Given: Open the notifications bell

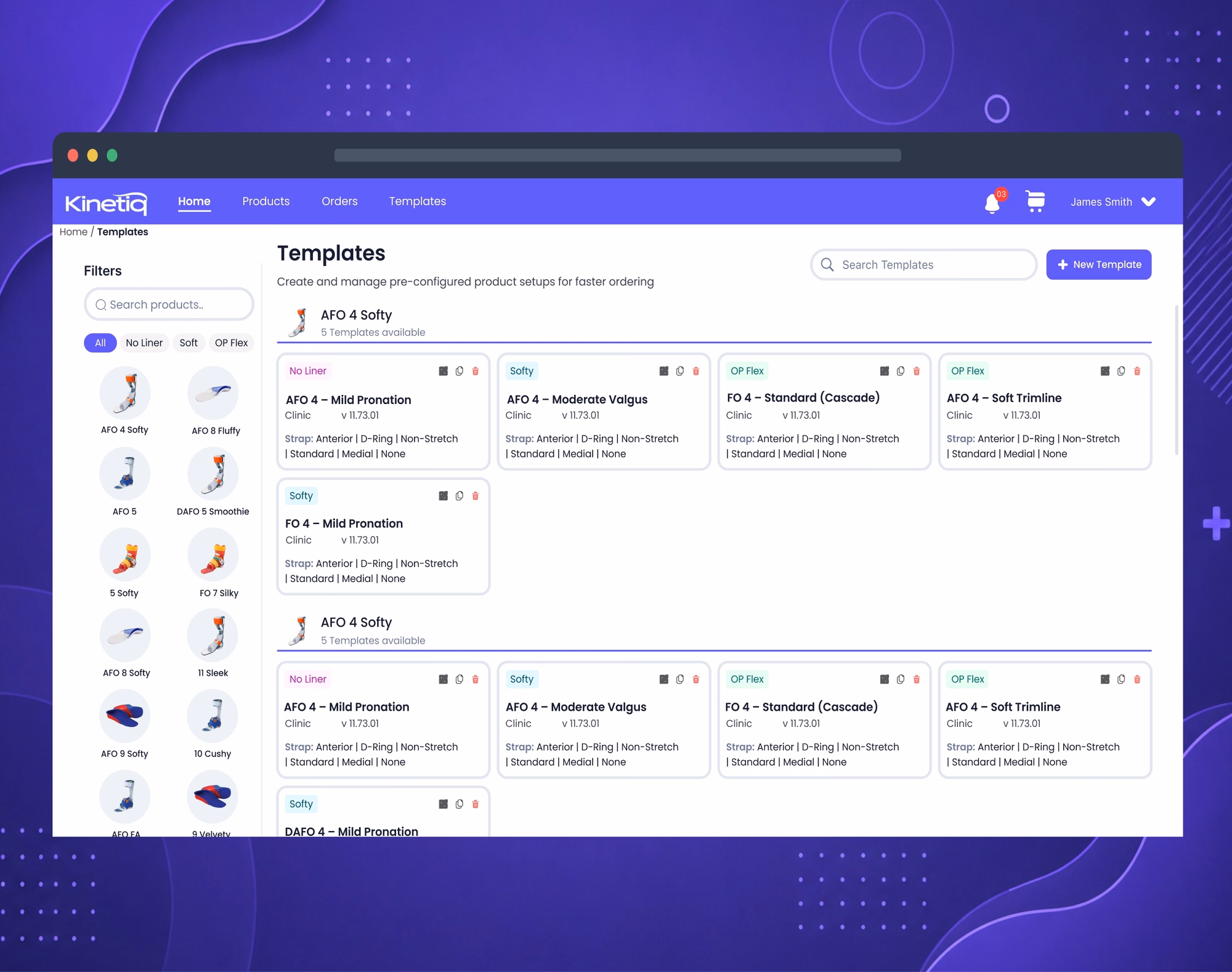Looking at the screenshot, I should click(992, 203).
